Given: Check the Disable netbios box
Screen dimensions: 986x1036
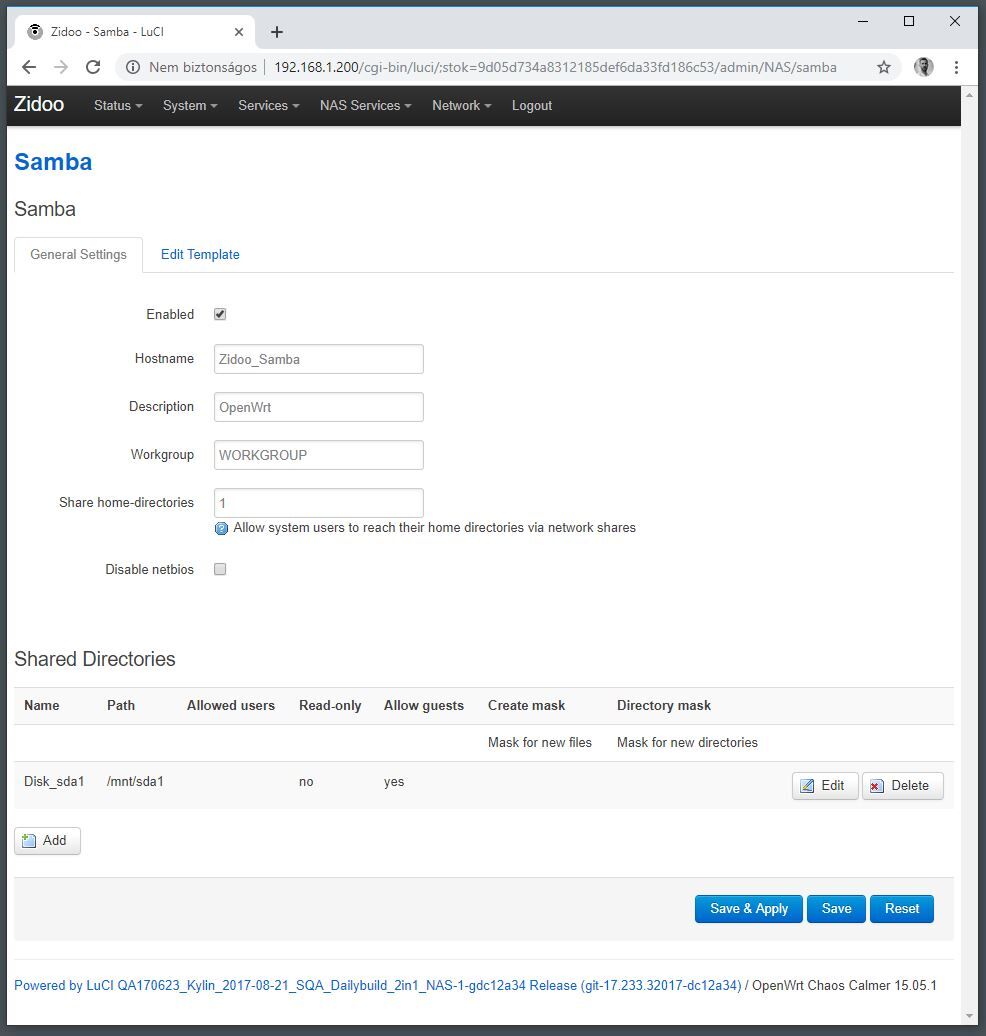Looking at the screenshot, I should (220, 570).
